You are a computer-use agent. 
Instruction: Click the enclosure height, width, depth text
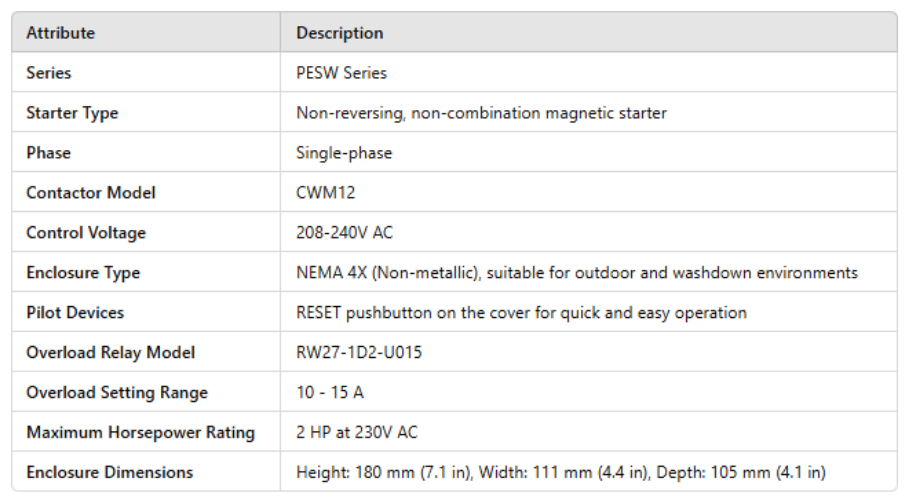click(x=561, y=472)
